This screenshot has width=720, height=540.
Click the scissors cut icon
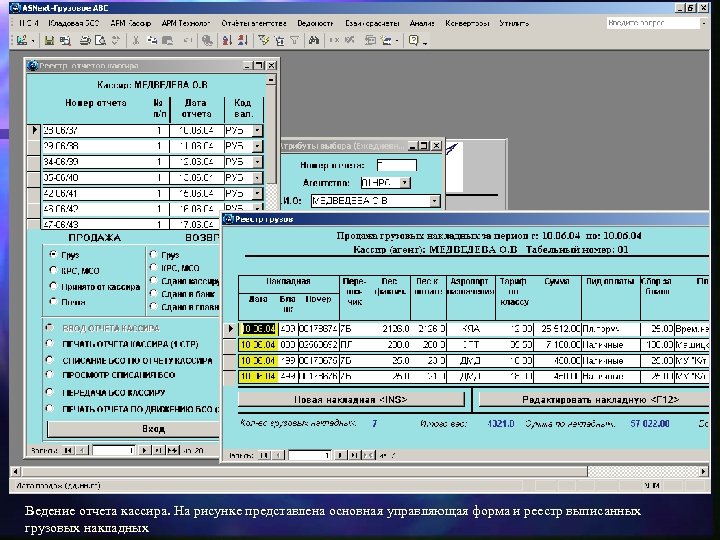click(x=135, y=41)
